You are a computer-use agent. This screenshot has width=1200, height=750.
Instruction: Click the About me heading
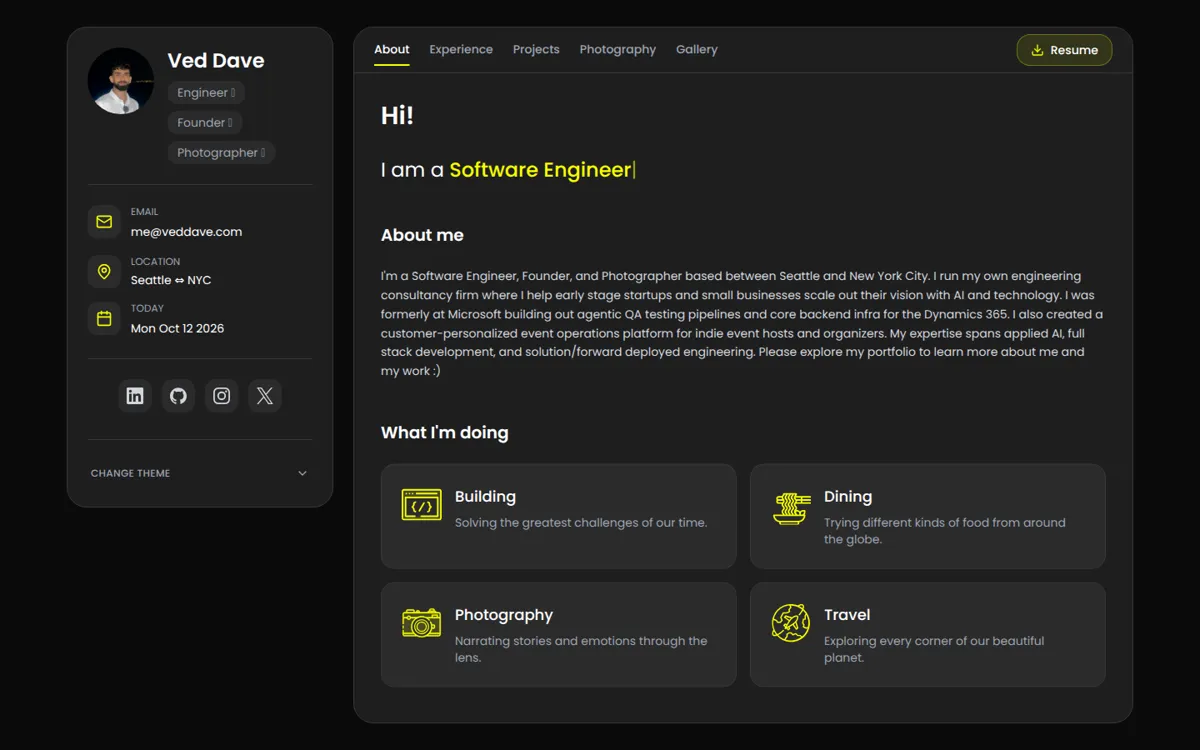(x=422, y=235)
